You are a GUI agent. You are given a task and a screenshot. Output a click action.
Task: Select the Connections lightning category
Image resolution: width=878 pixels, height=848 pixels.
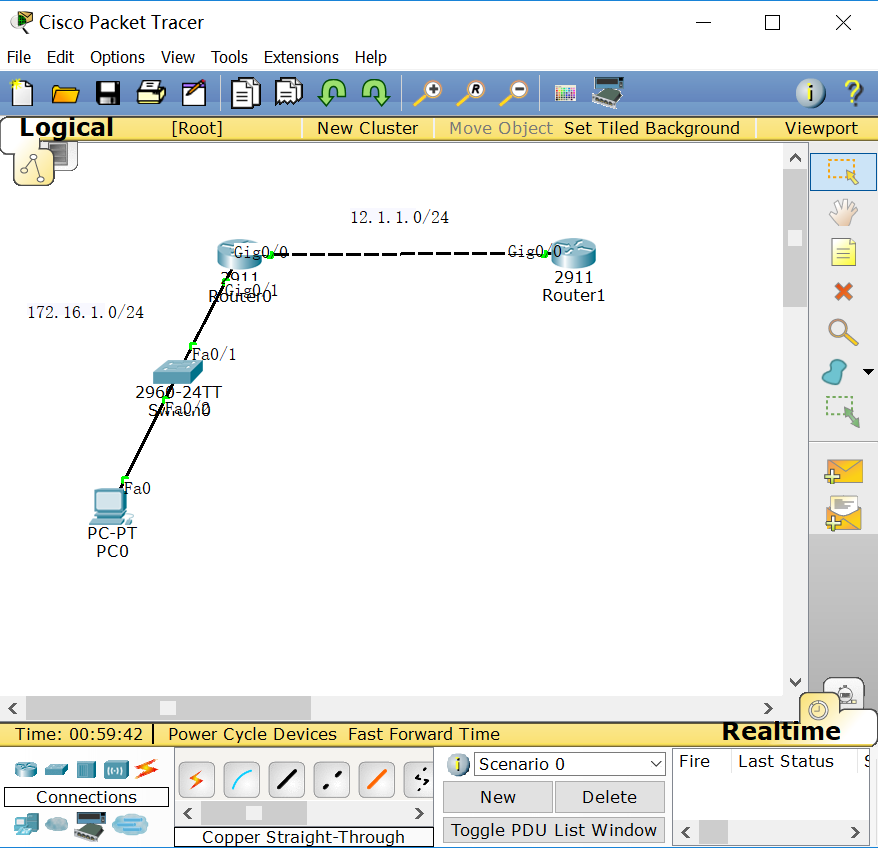click(x=147, y=769)
